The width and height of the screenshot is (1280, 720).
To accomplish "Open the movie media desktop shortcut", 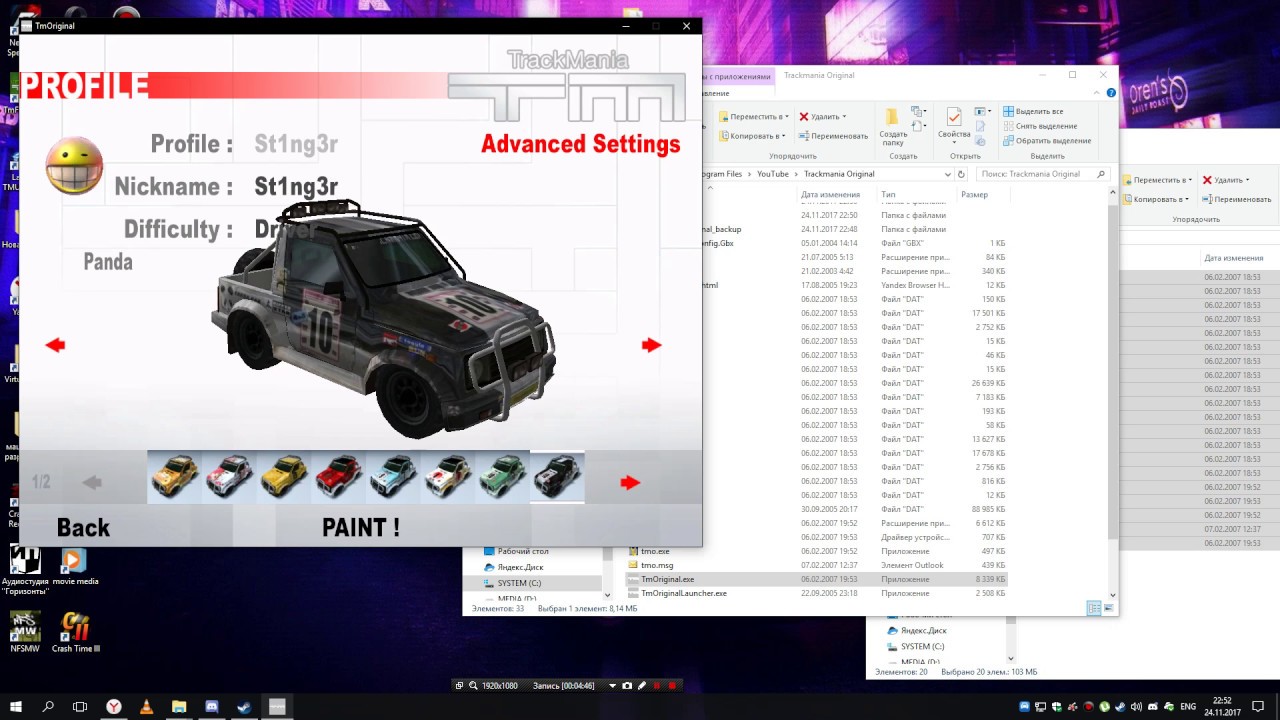I will pos(76,566).
